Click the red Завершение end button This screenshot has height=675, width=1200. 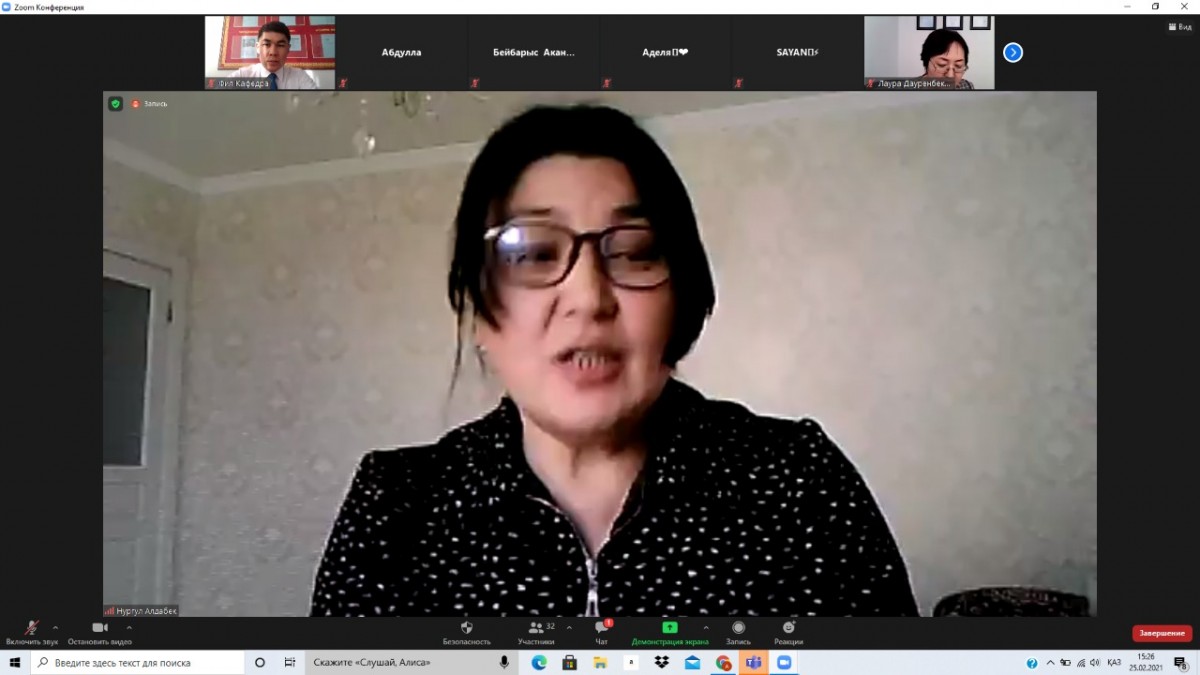click(x=1162, y=633)
